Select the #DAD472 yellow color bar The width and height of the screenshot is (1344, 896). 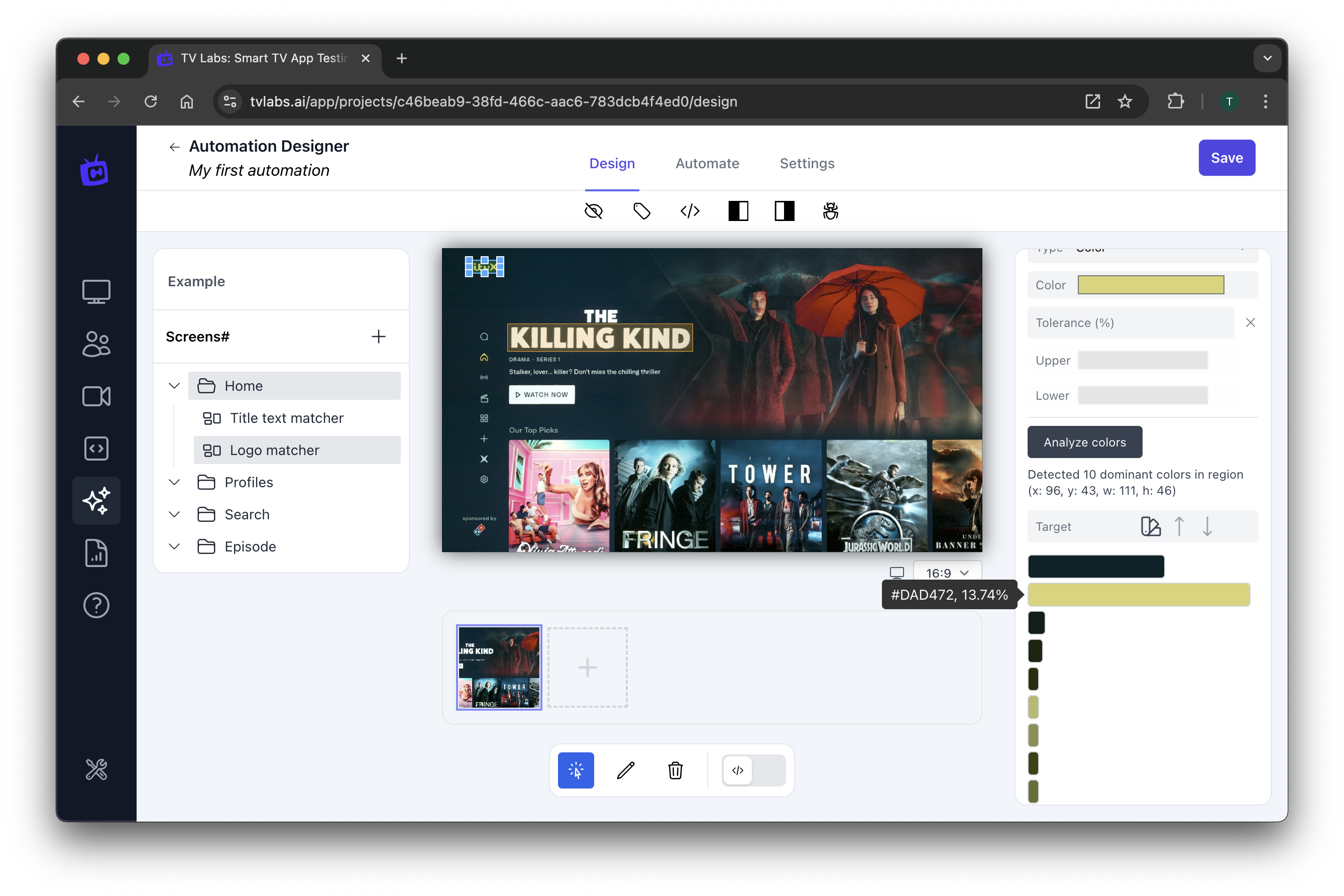coord(1139,594)
